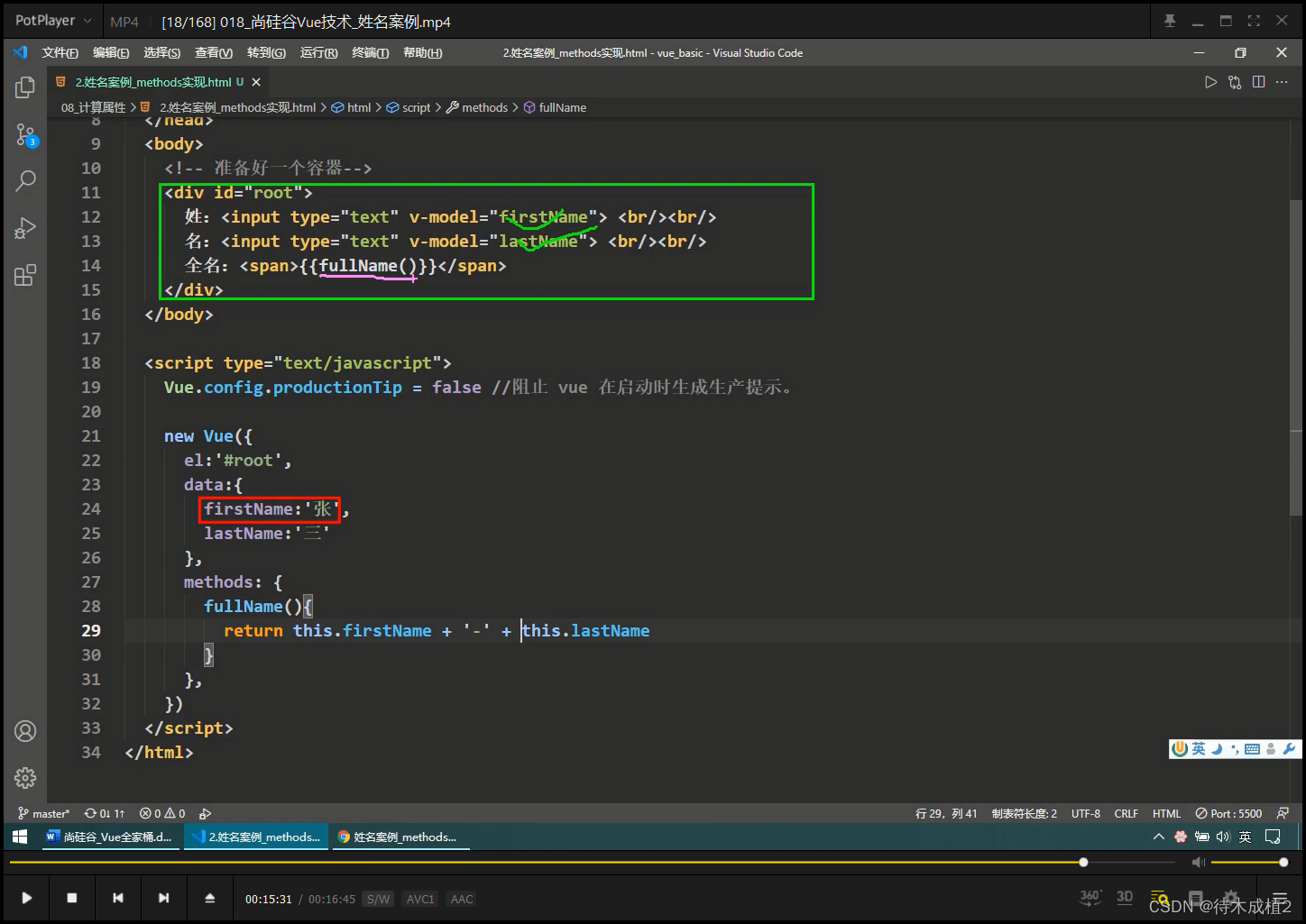
Task: Open Windows Start menu
Action: (x=20, y=837)
